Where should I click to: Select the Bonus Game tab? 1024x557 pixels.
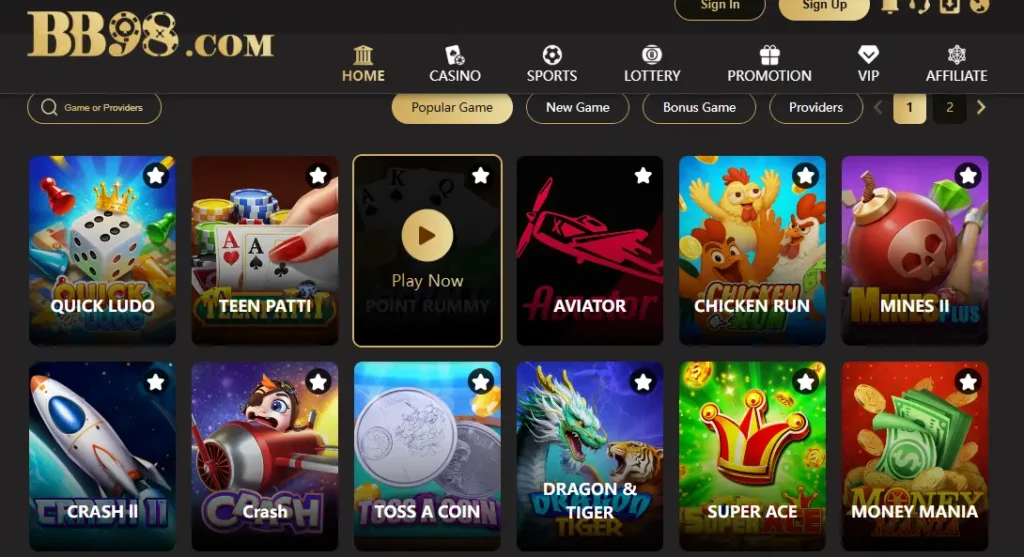point(699,108)
